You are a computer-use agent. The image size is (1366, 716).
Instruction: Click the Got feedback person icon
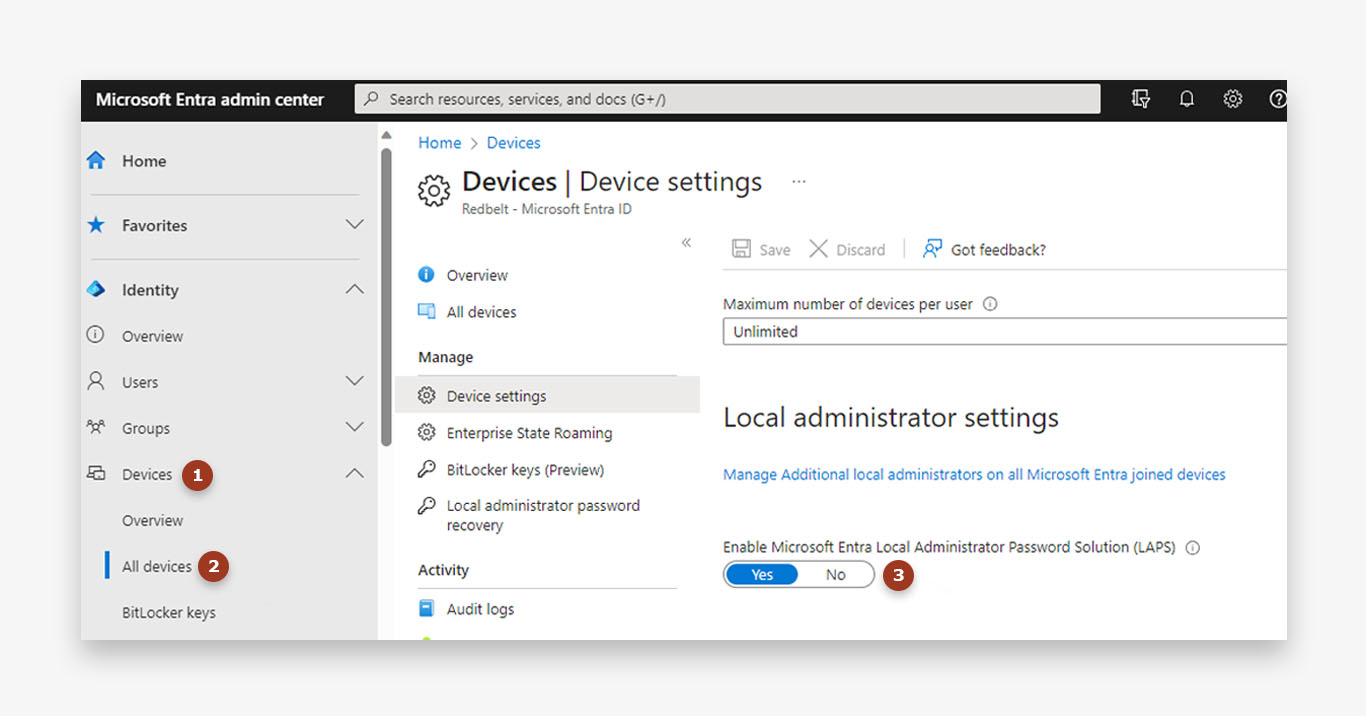click(x=932, y=249)
